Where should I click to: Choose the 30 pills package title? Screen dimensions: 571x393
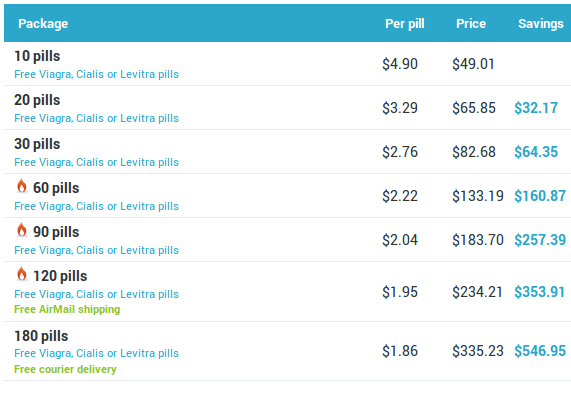coord(37,144)
